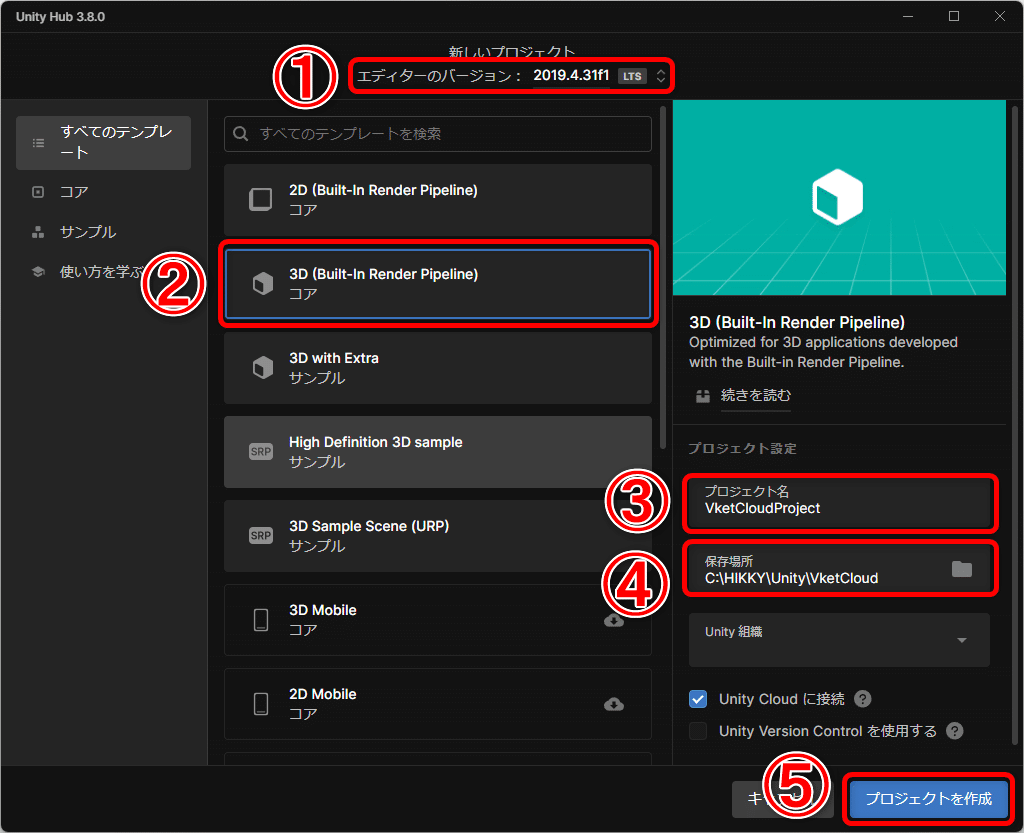
Task: Click the phone icon of 2D Mobile
Action: click(x=261, y=704)
